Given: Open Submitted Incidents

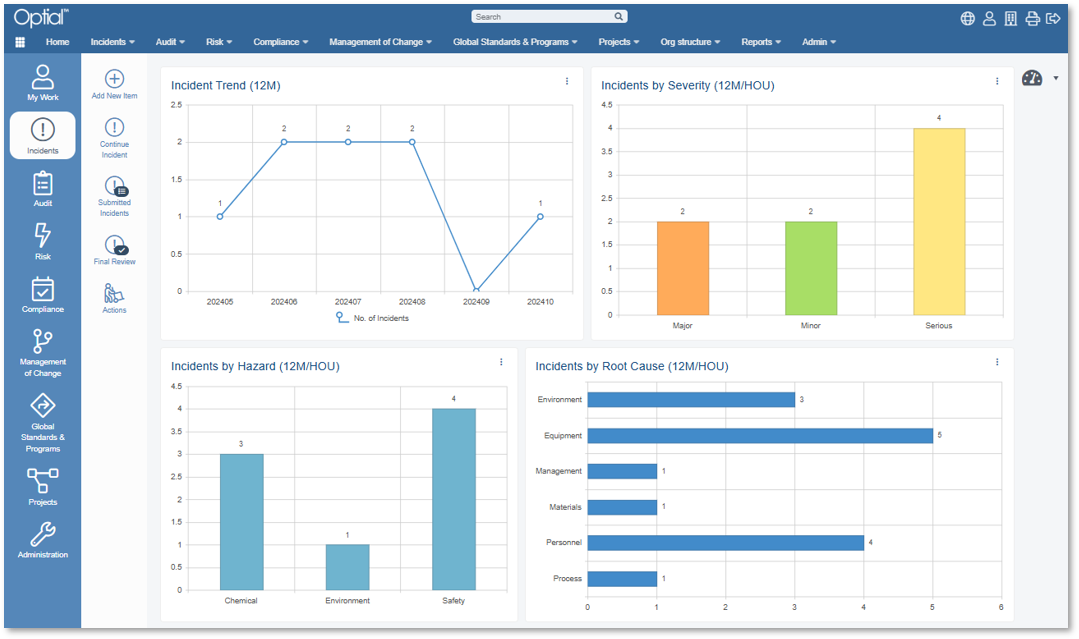Looking at the screenshot, I should (x=114, y=186).
